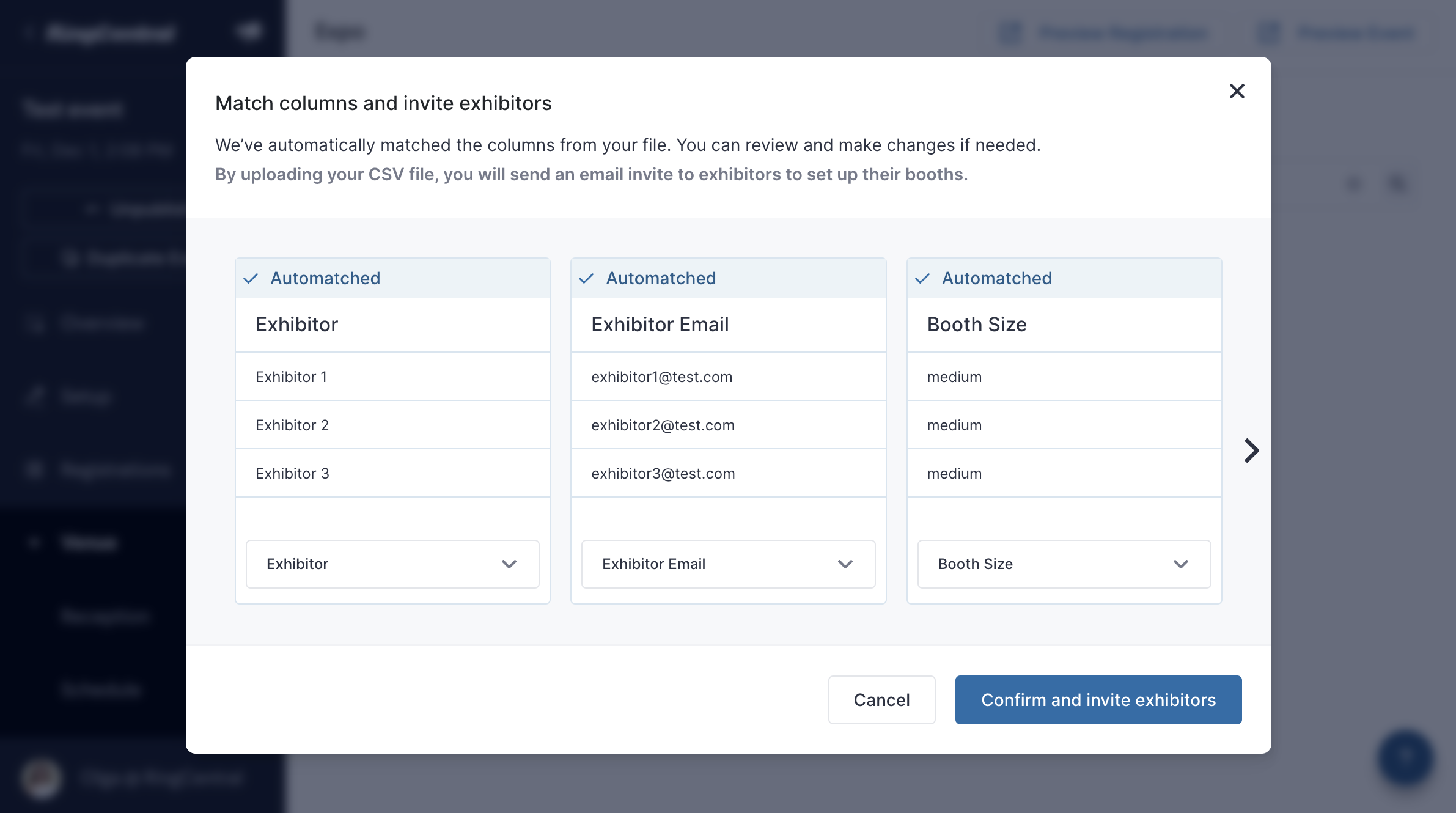Viewport: 1456px width, 813px height.
Task: Click the Exhibitor Email column header
Action: pyautogui.click(x=728, y=325)
